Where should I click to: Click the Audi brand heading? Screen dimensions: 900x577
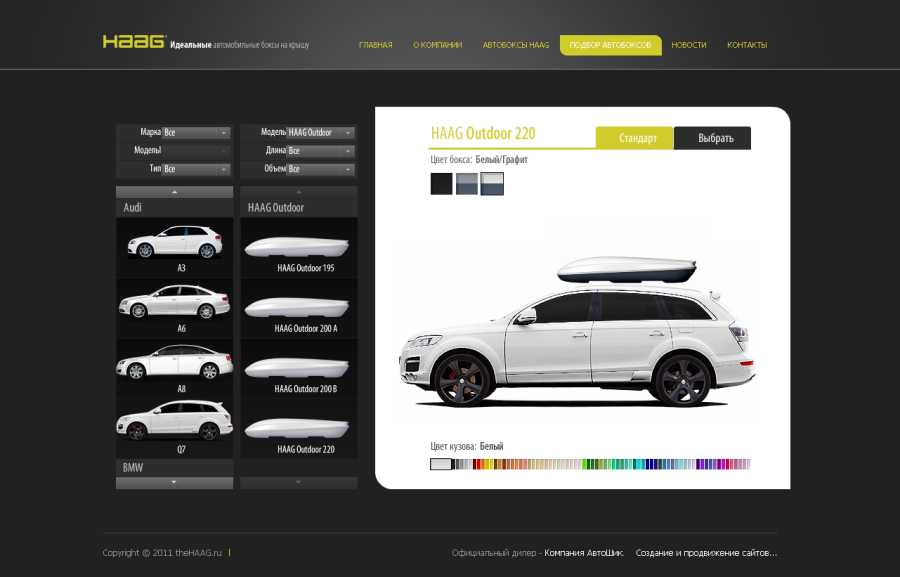coord(174,207)
